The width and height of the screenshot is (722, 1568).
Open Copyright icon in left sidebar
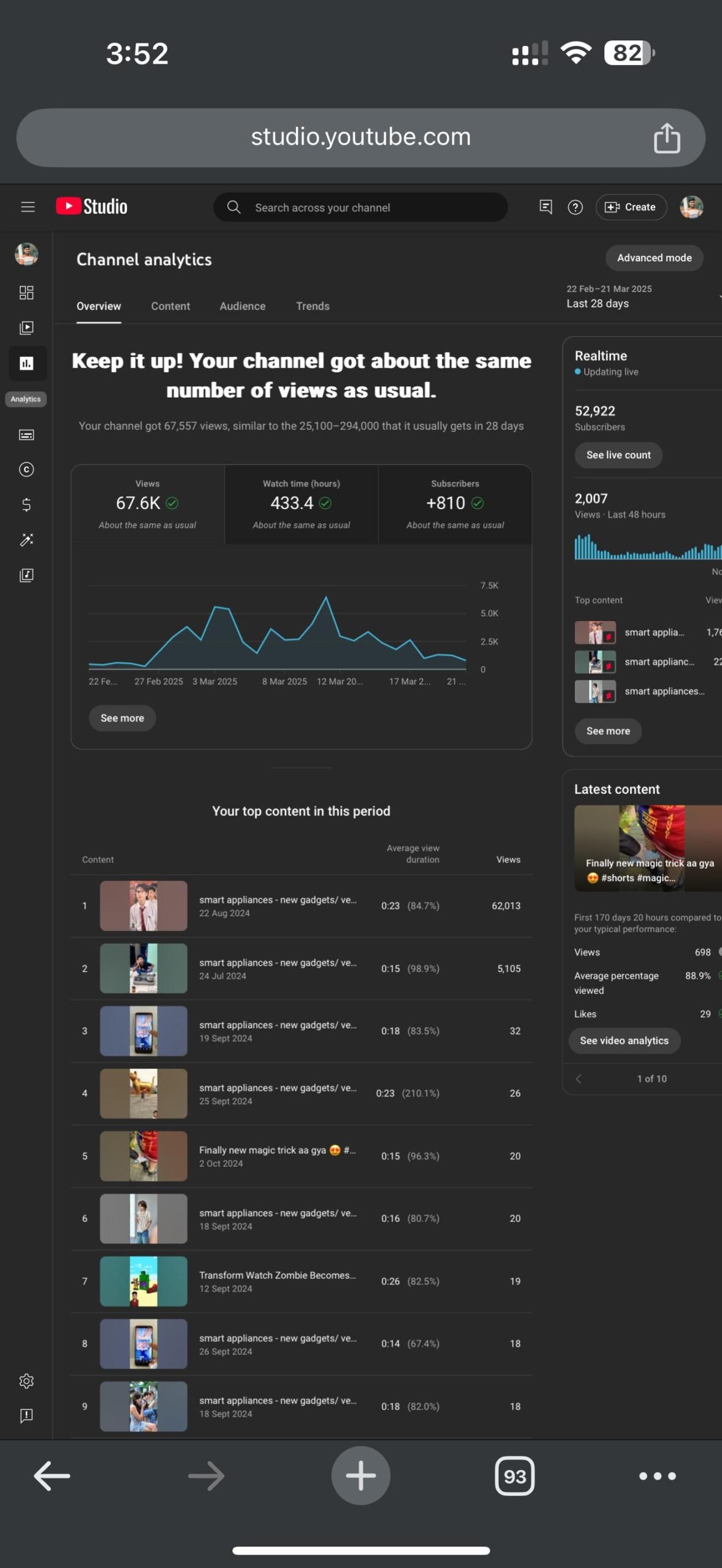(26, 470)
